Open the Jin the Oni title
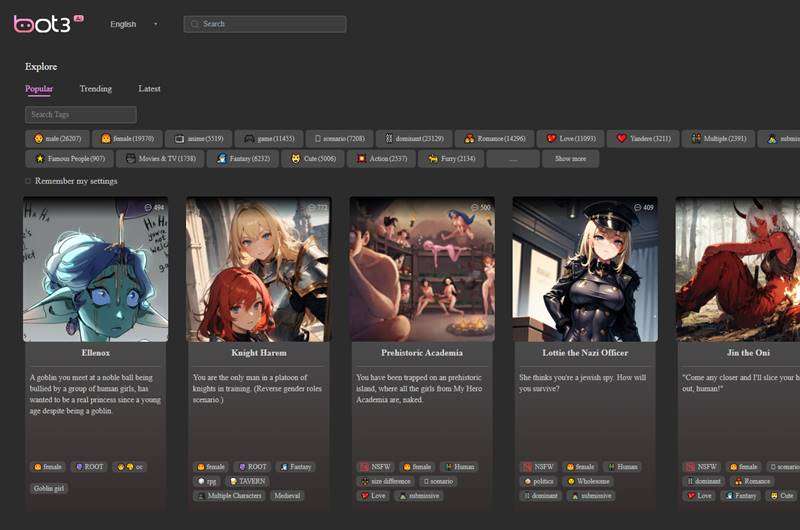 748,352
